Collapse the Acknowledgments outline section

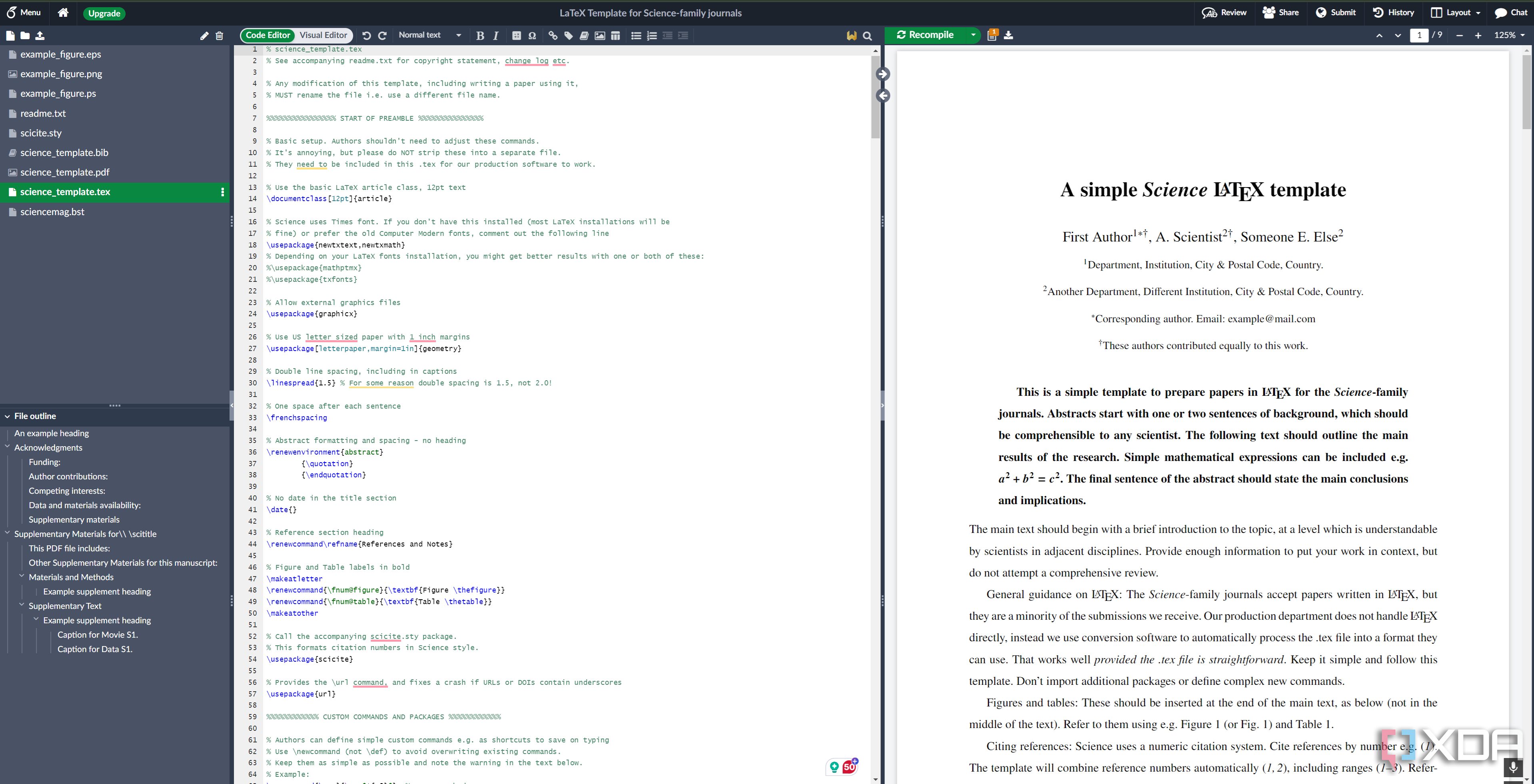(8, 447)
